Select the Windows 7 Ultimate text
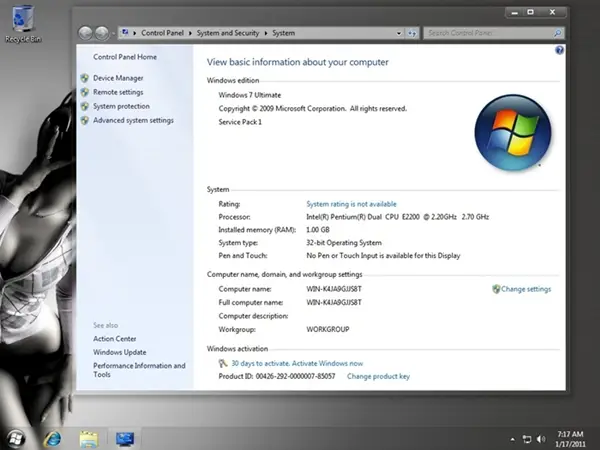 coord(249,95)
